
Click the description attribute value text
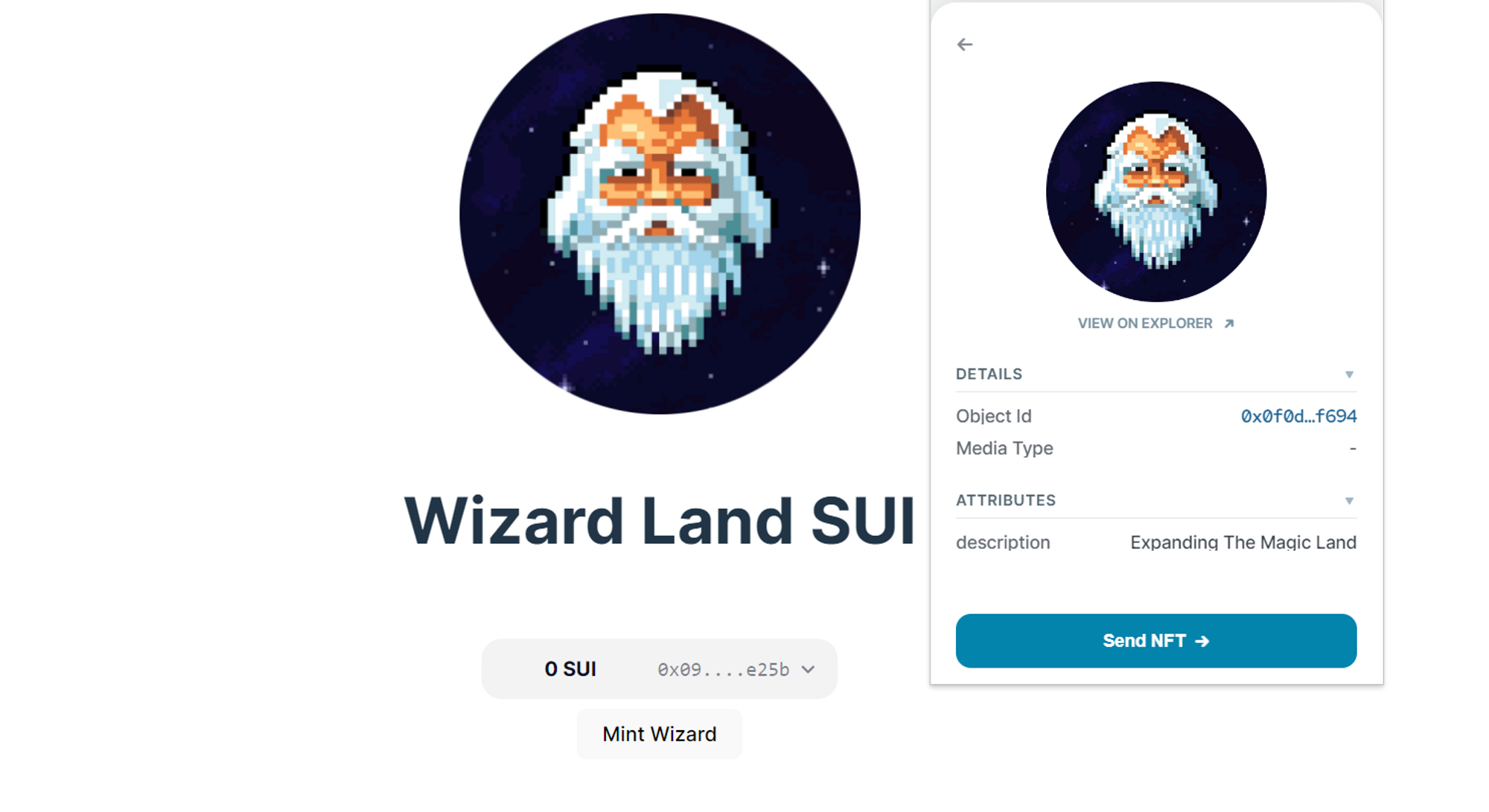(x=1243, y=543)
